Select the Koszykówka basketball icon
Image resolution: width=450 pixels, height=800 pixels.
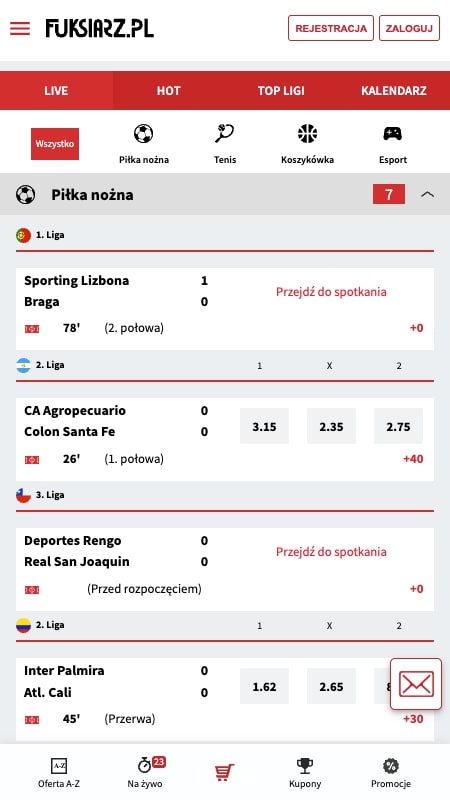click(x=307, y=134)
